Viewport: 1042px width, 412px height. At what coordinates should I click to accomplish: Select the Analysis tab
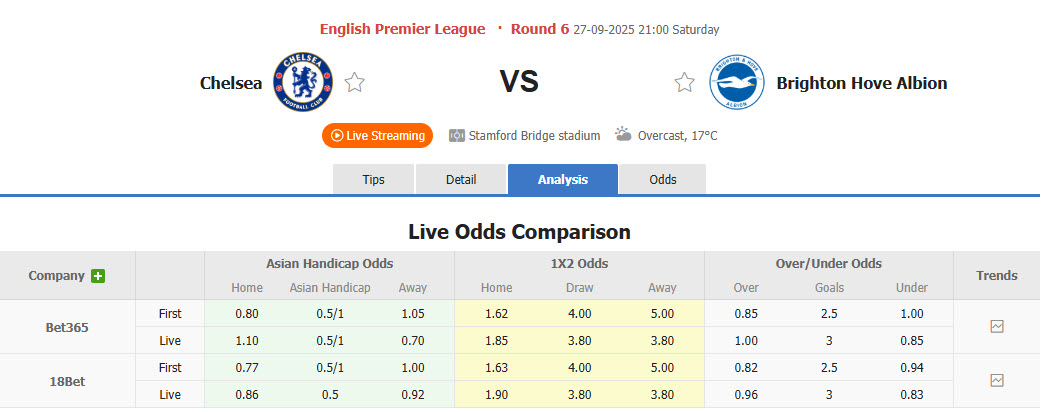pos(563,180)
